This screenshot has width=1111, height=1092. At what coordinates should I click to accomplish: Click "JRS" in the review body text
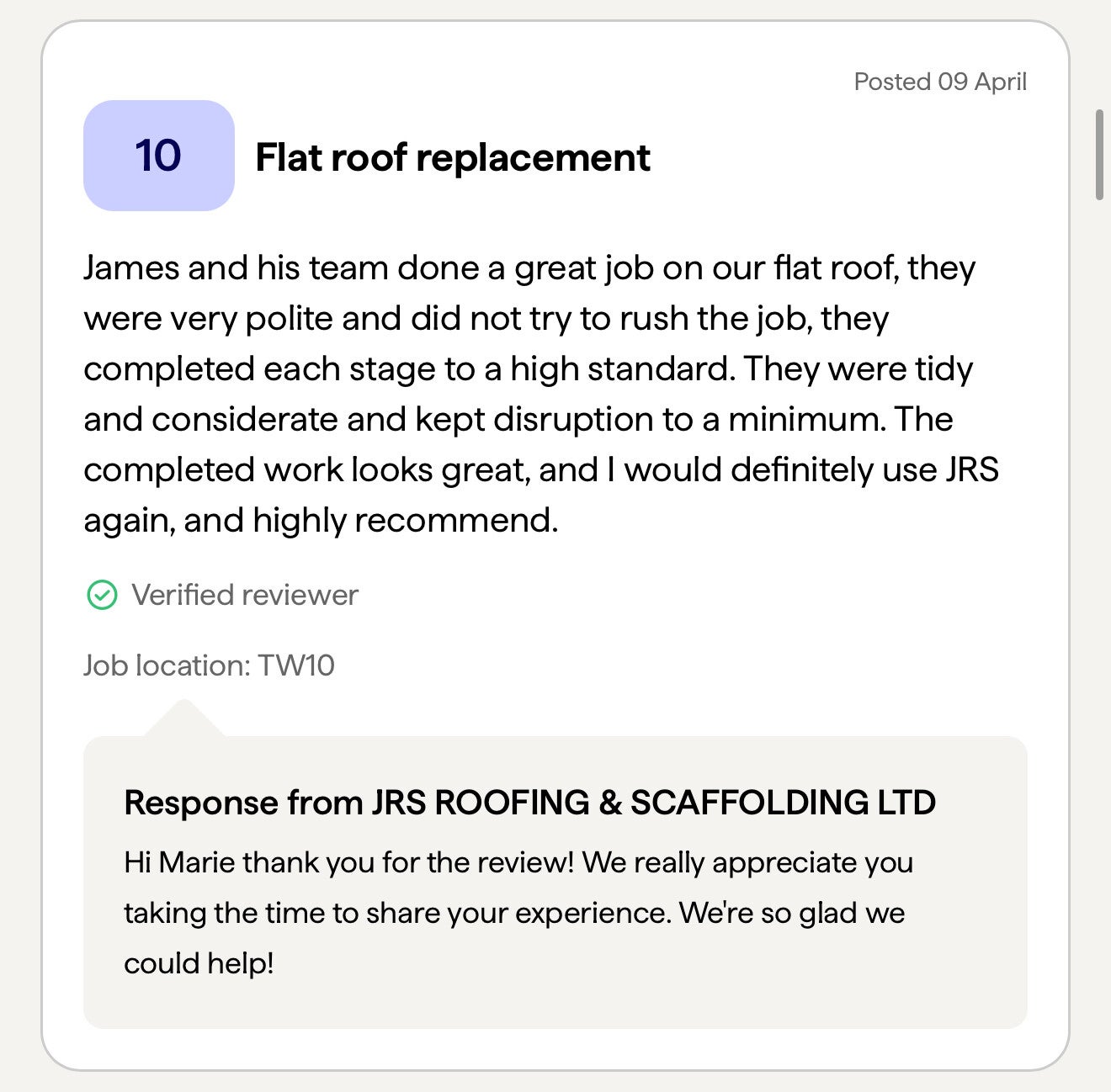(x=972, y=470)
